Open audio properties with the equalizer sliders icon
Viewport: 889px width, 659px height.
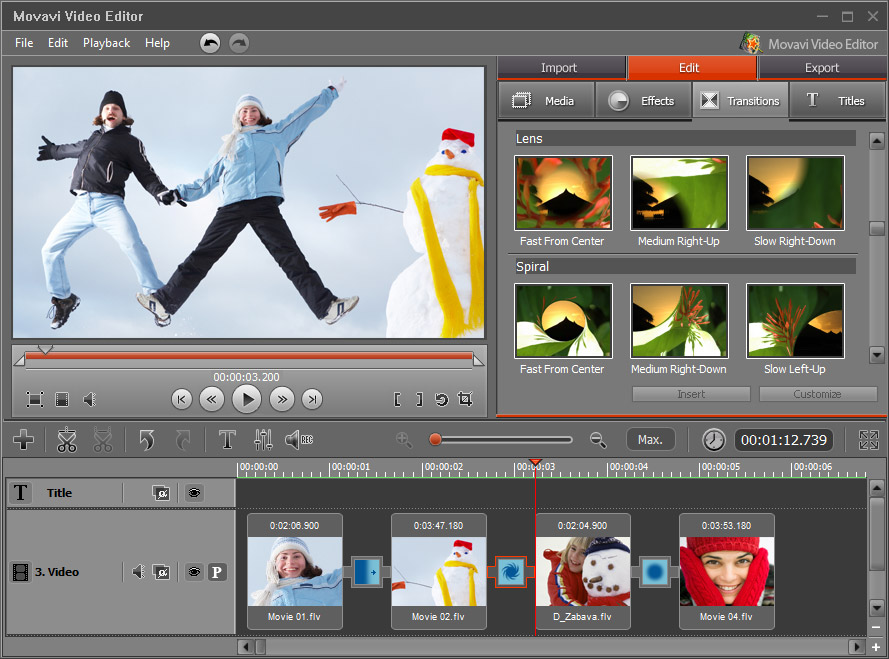(263, 440)
